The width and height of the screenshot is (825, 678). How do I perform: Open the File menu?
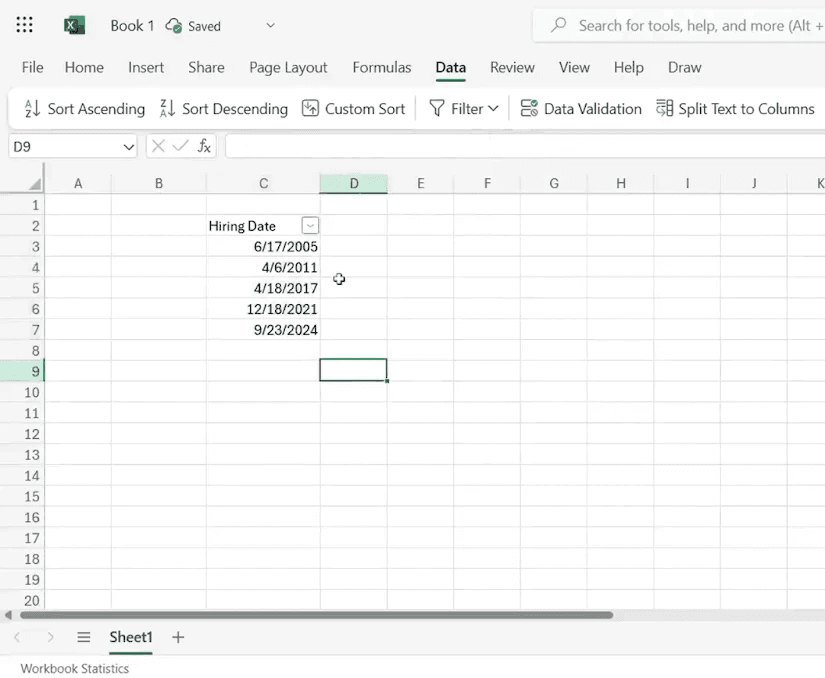32,67
